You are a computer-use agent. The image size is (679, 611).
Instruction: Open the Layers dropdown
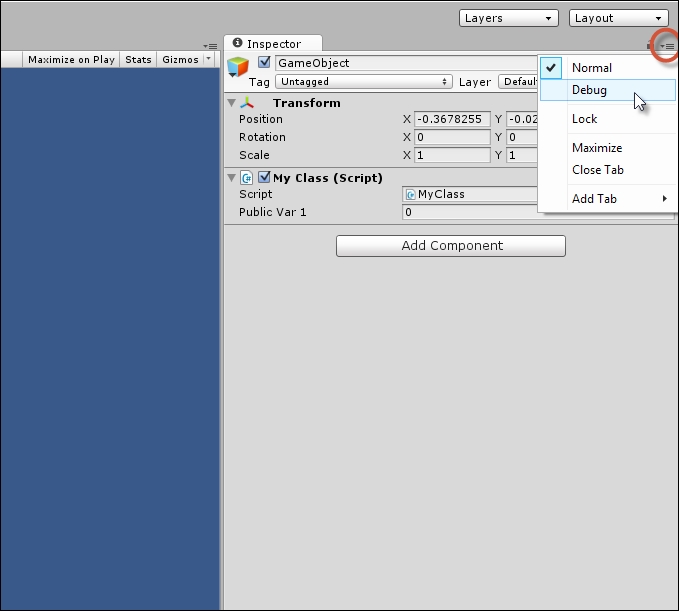508,18
